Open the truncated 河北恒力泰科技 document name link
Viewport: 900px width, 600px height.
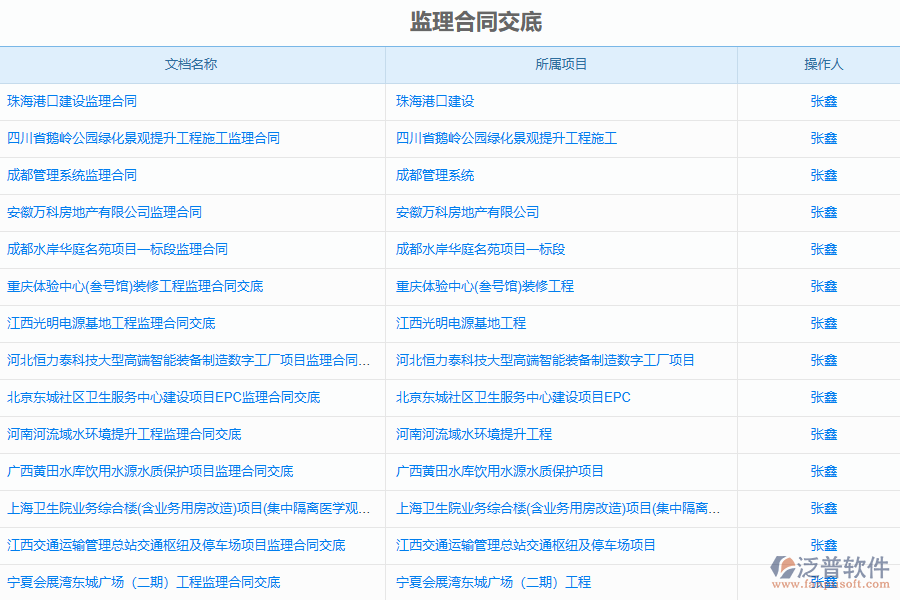click(188, 360)
